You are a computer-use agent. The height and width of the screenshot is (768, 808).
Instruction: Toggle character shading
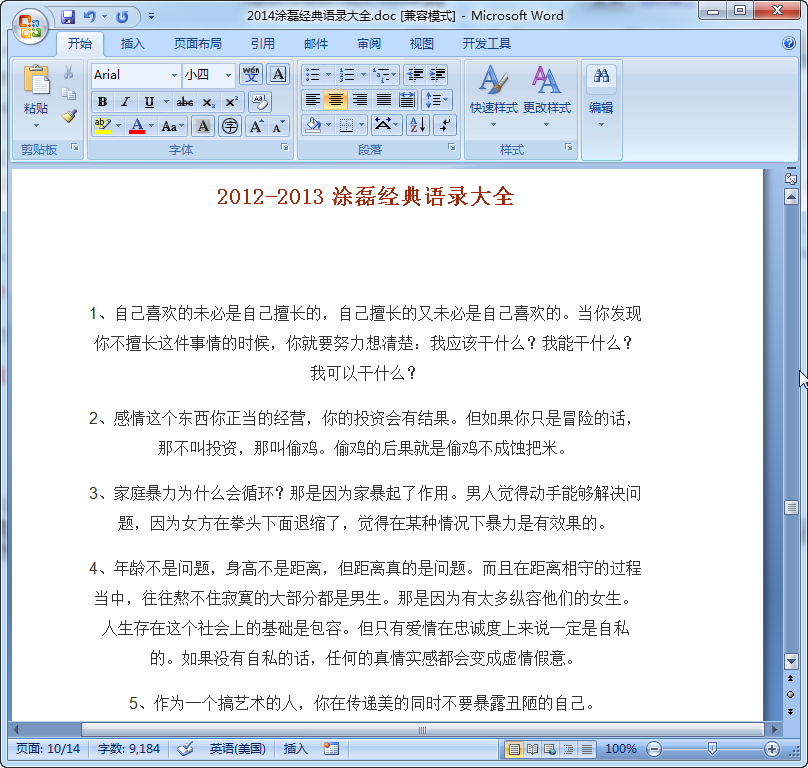coord(203,126)
